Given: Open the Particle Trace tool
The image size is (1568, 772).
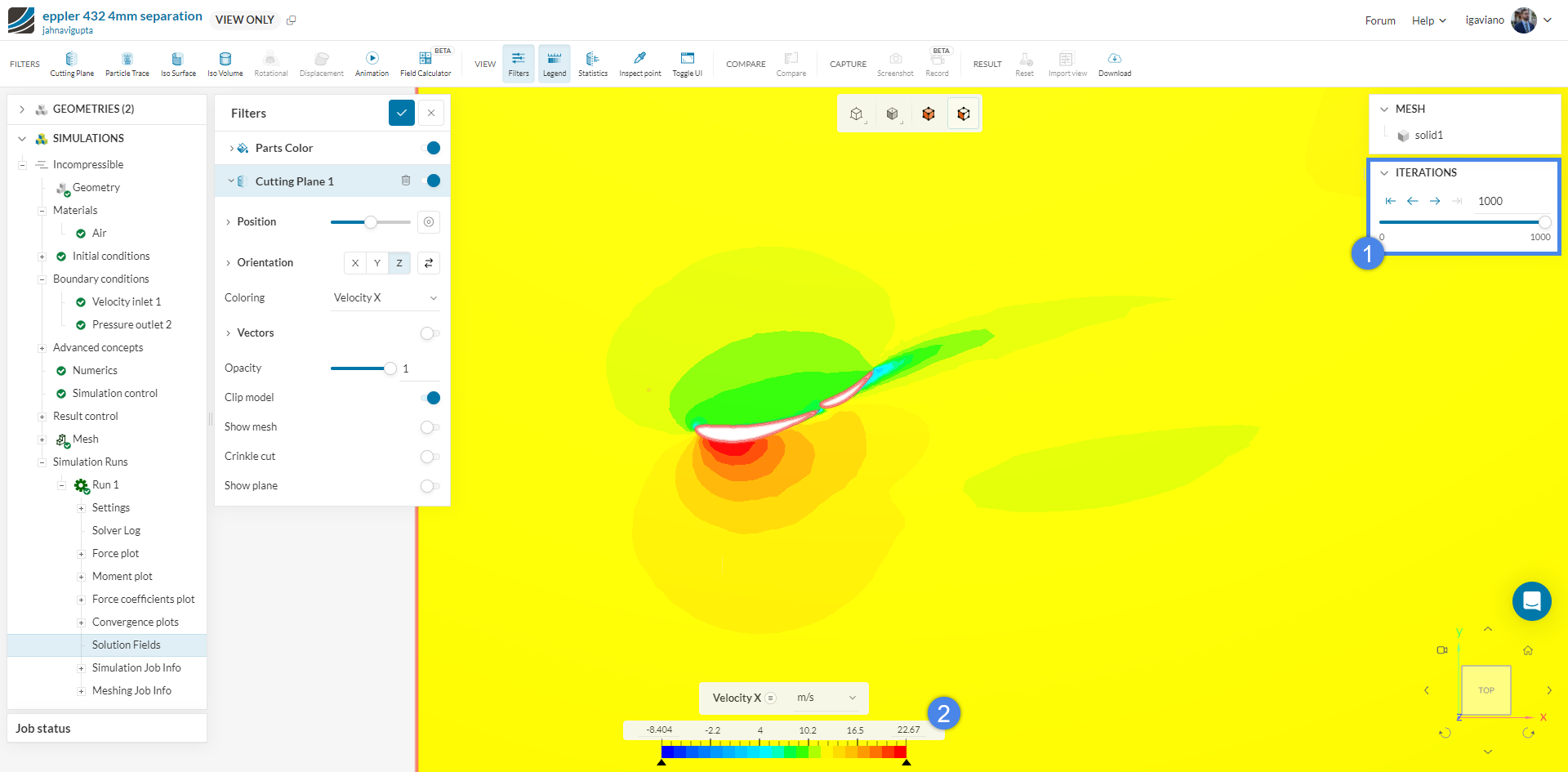Looking at the screenshot, I should tap(127, 63).
